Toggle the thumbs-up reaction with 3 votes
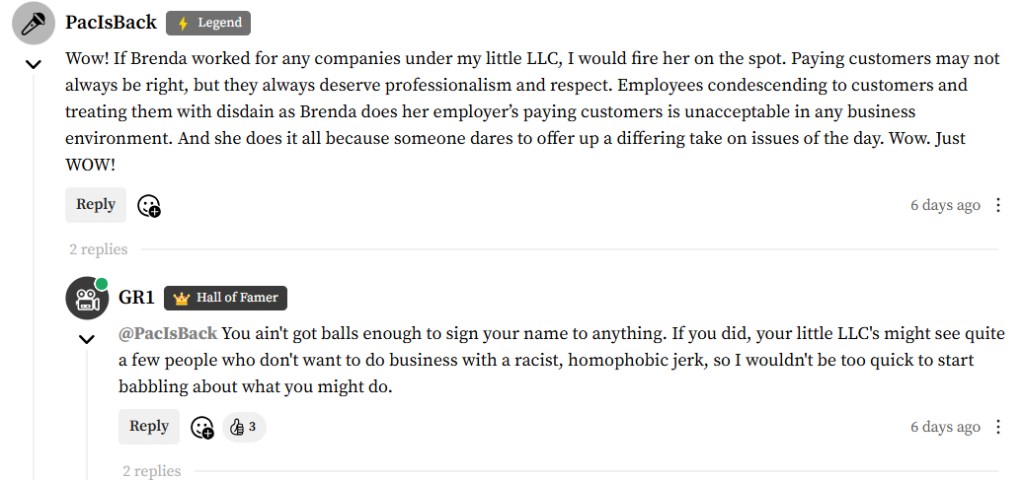The height and width of the screenshot is (480, 1024). [x=243, y=427]
